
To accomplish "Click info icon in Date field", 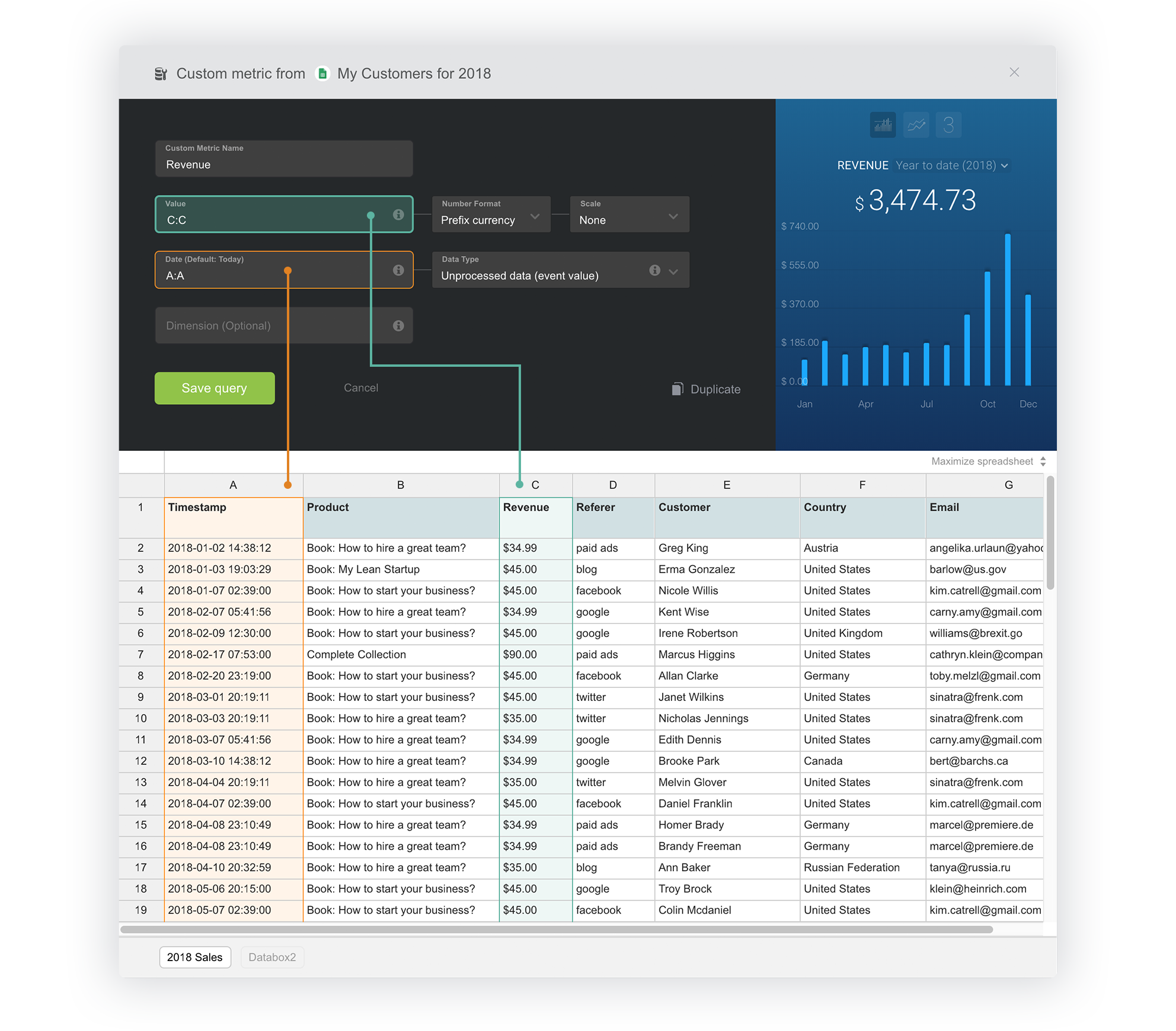I will pos(398,270).
